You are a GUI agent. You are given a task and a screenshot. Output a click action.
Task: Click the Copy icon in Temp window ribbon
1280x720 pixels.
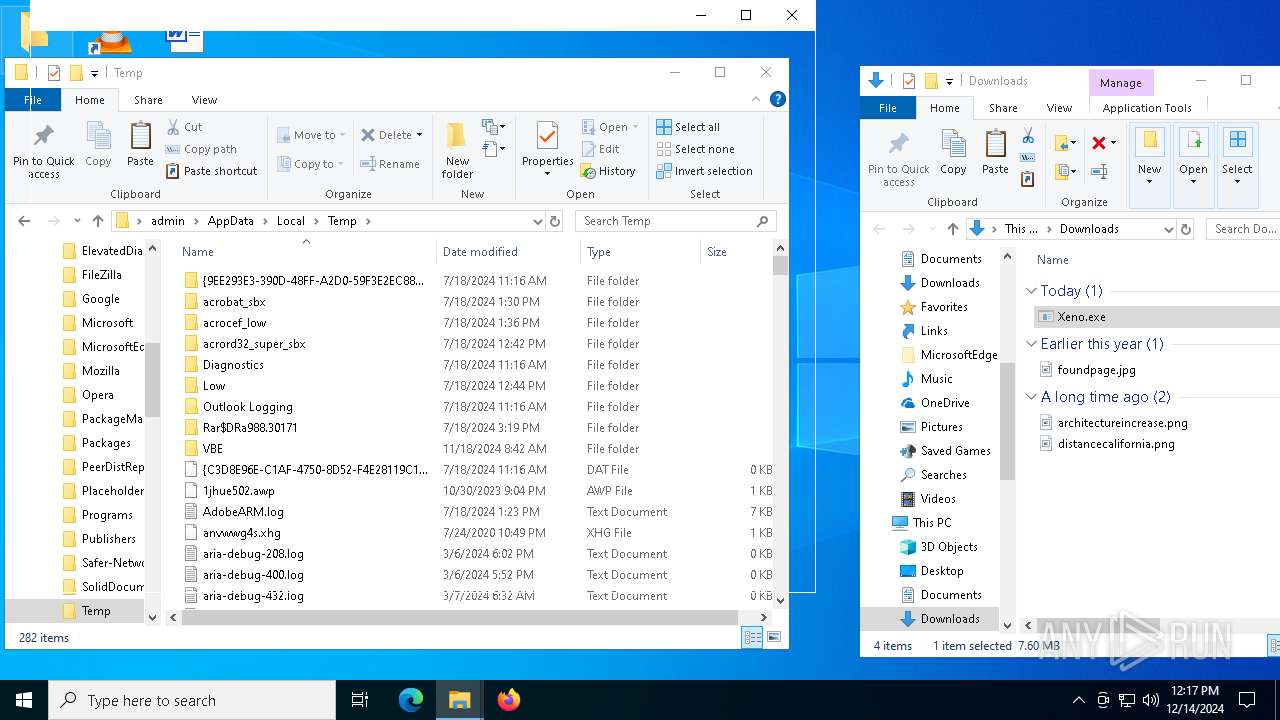[x=98, y=145]
